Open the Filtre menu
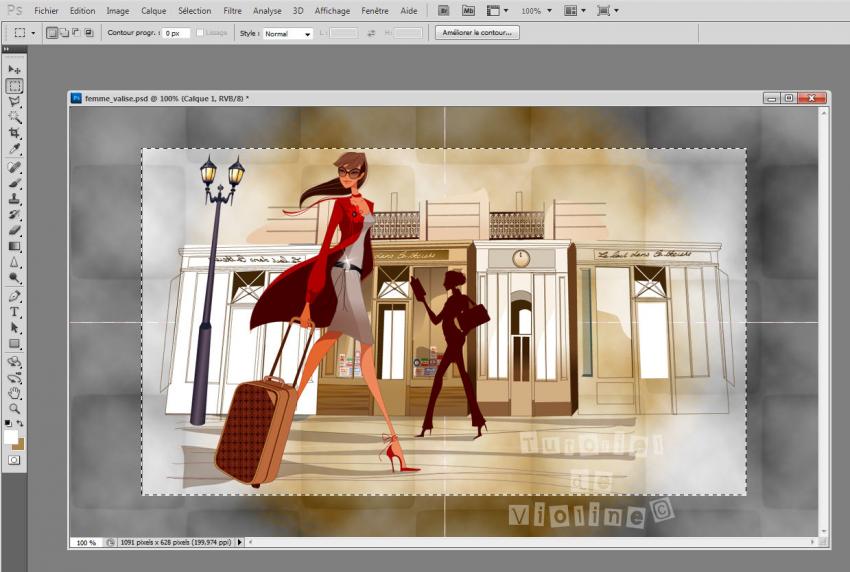The height and width of the screenshot is (572, 850). [232, 11]
